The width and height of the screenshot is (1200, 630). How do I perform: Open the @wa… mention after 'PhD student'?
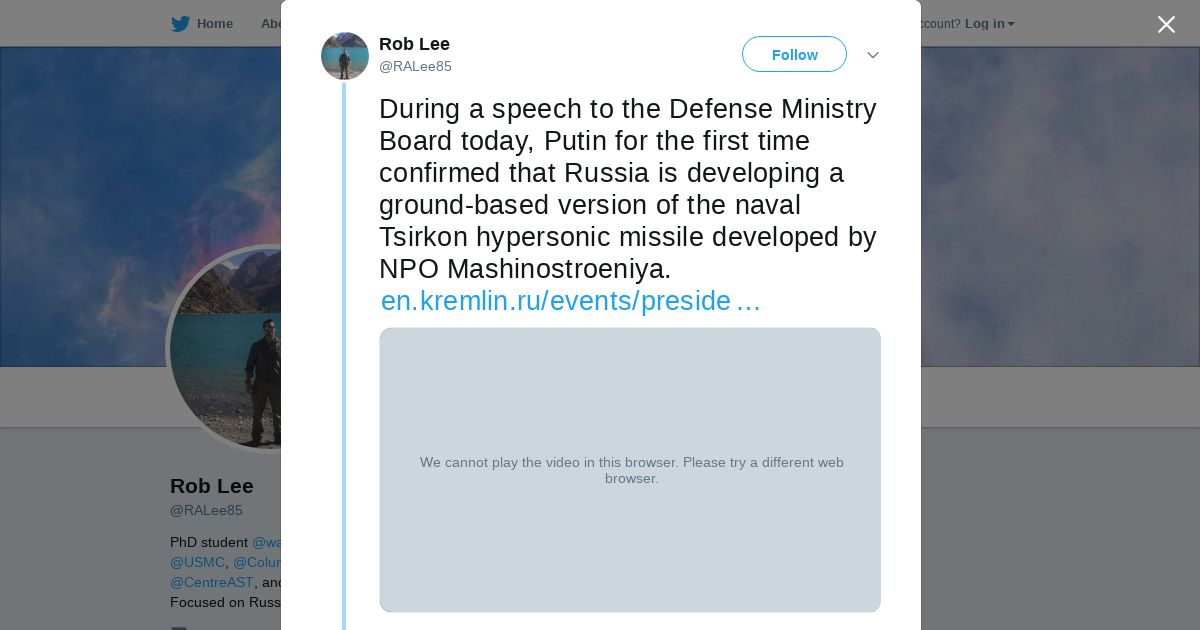(x=266, y=543)
